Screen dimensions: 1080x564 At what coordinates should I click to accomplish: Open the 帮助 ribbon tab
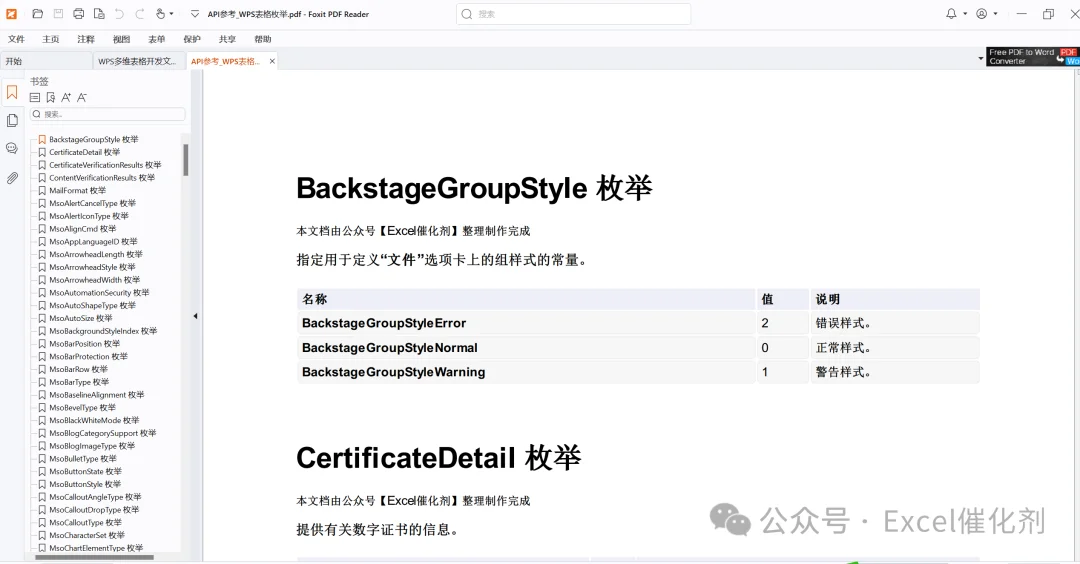tap(262, 39)
